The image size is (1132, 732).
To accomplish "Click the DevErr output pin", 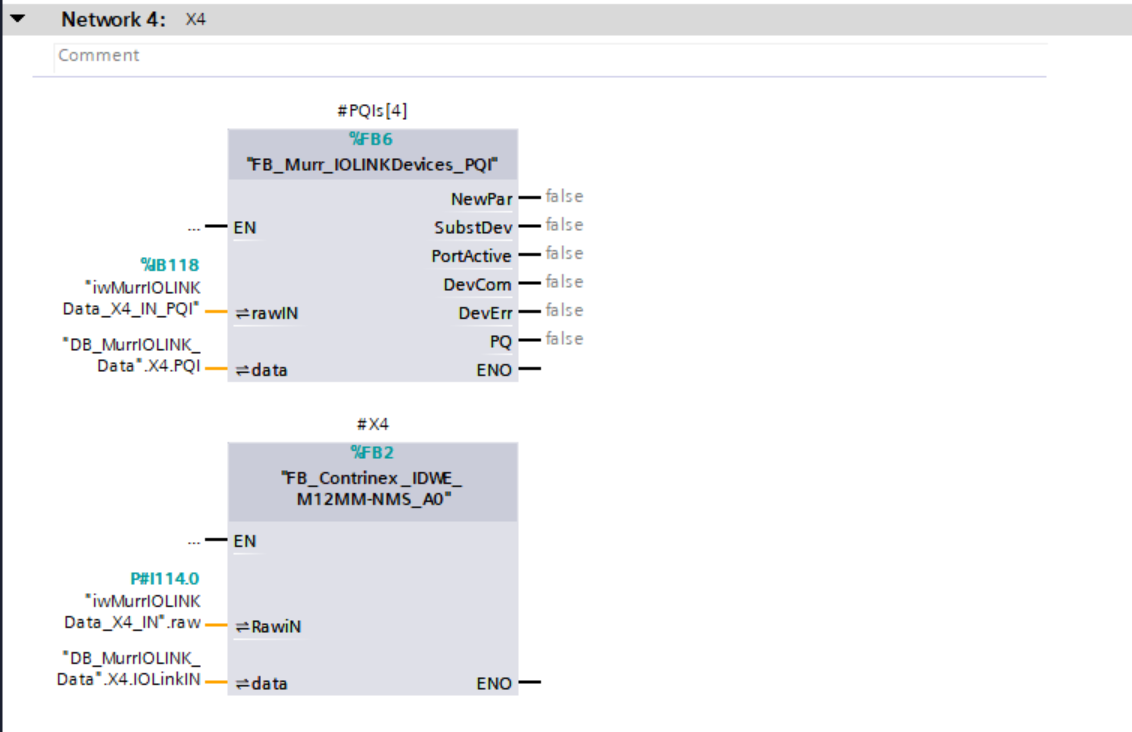I will [x=485, y=313].
